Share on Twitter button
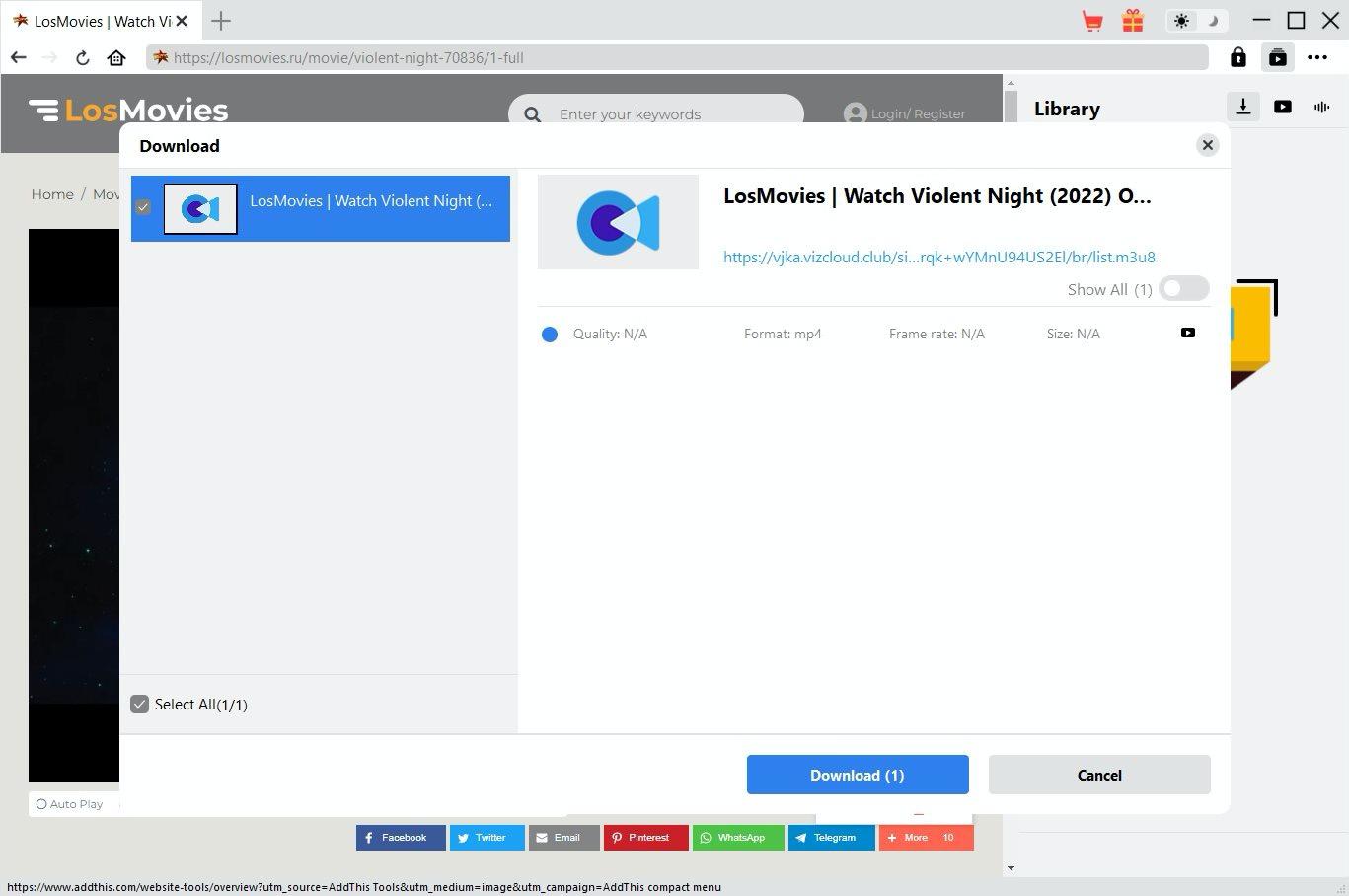The height and width of the screenshot is (896, 1349). click(x=487, y=838)
